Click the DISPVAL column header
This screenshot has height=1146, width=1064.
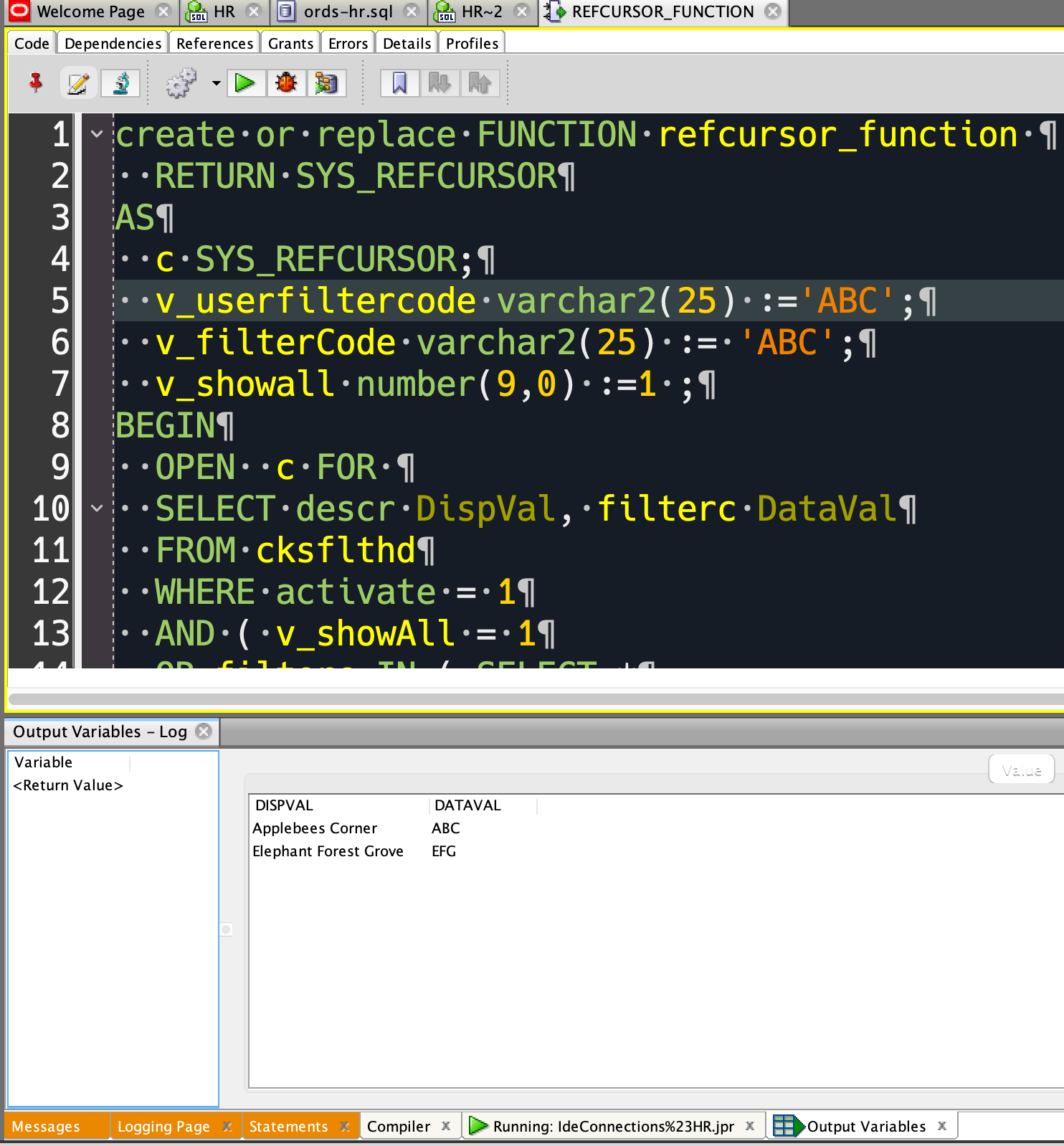pos(338,805)
